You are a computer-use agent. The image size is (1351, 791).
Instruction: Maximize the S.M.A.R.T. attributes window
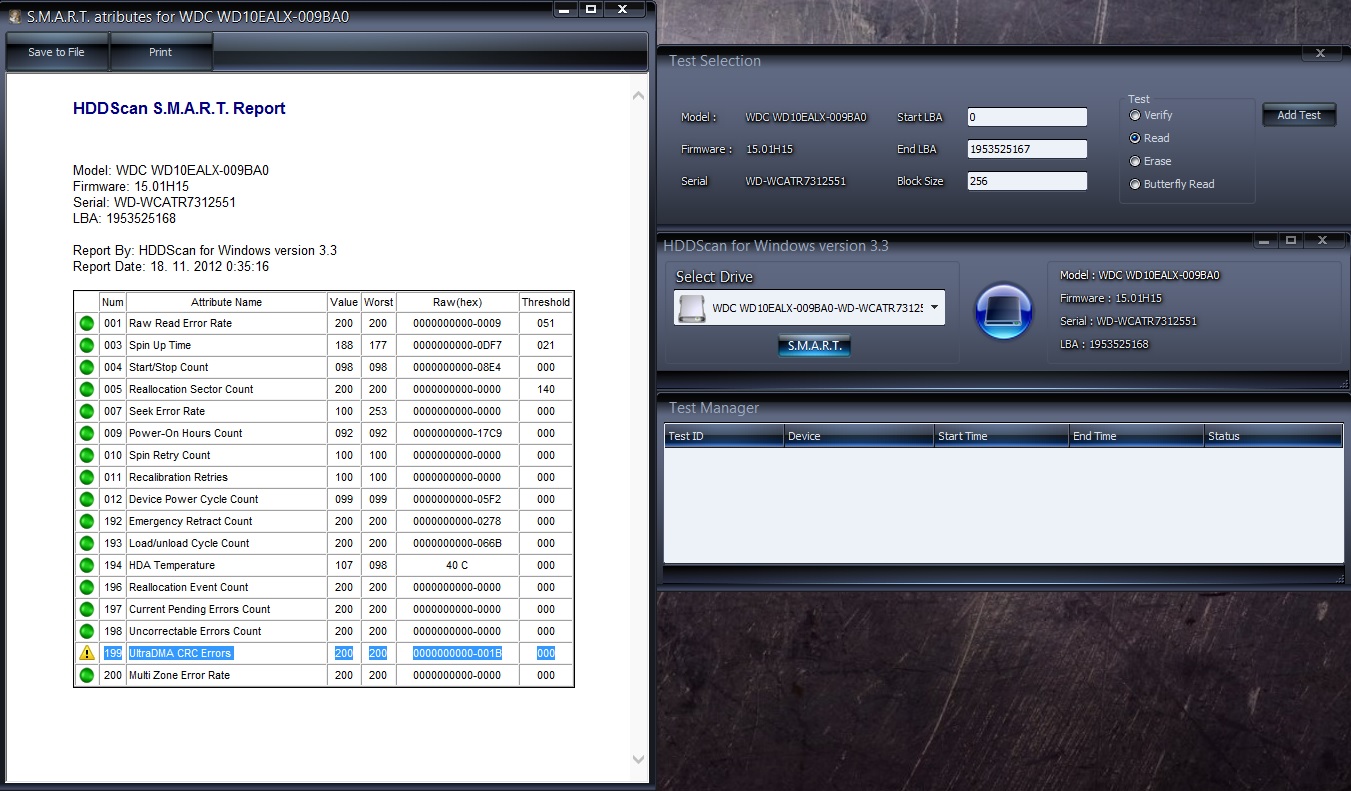pos(591,9)
